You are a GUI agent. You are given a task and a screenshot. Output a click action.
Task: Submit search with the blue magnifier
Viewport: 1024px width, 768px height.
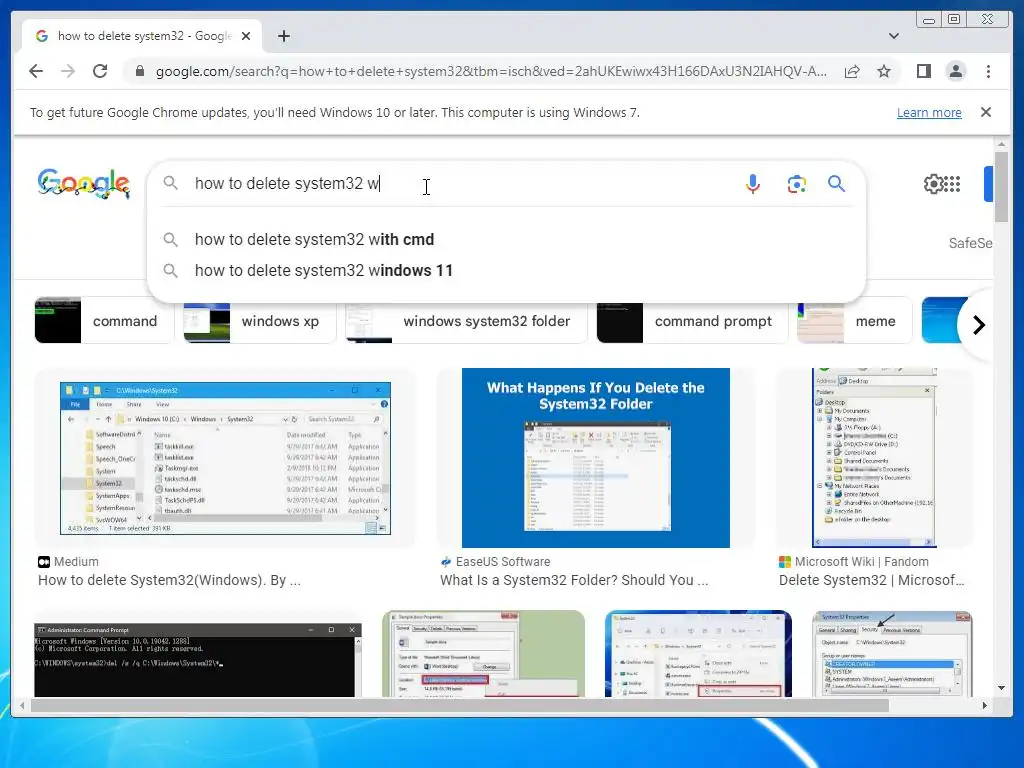coord(836,184)
